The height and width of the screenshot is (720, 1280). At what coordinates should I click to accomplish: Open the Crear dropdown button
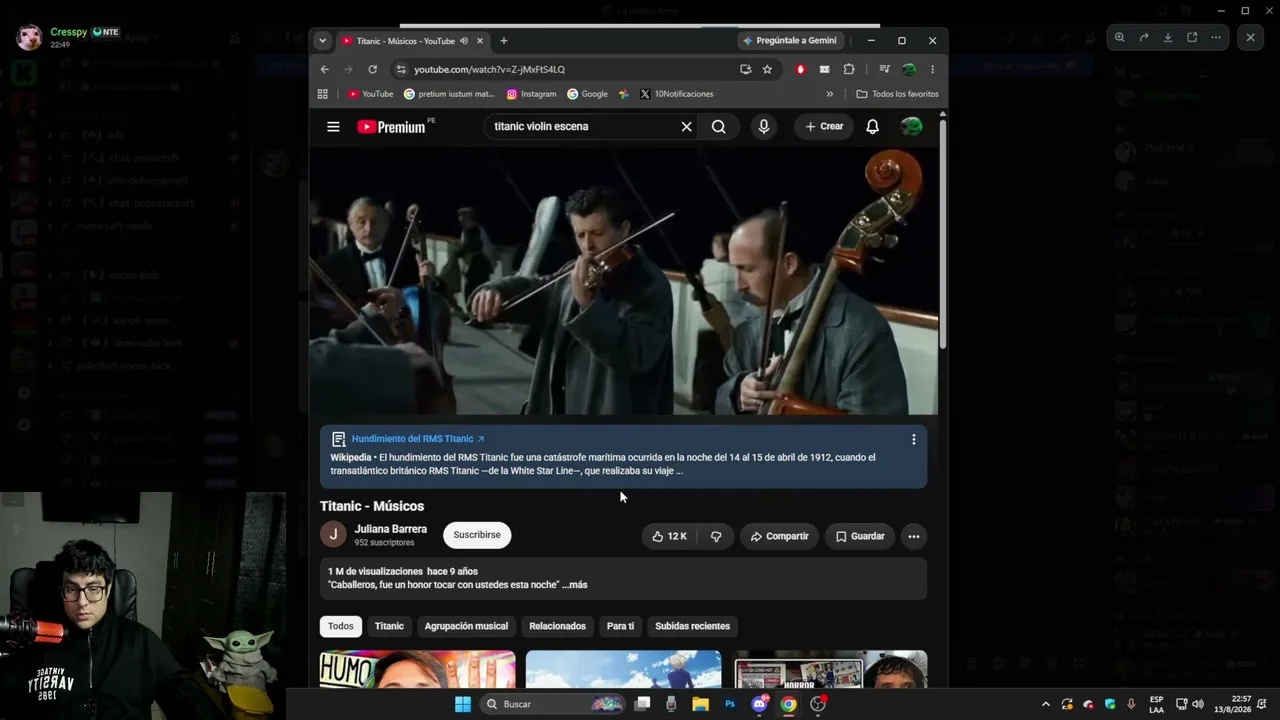pos(825,127)
